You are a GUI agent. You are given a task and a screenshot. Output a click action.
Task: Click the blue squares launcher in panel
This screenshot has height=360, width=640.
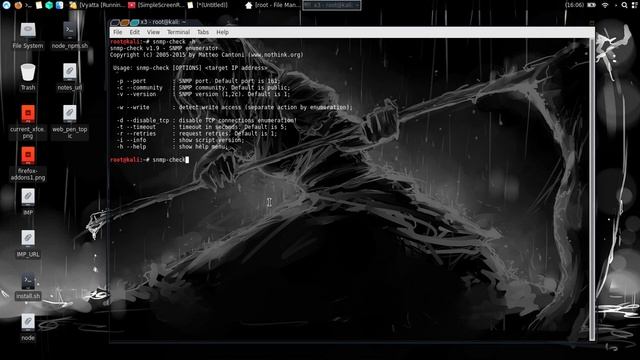pos(60,5)
